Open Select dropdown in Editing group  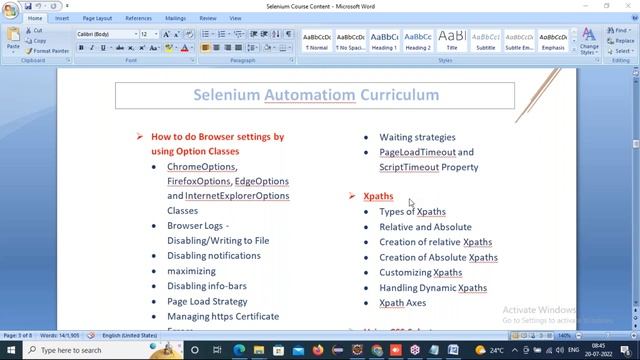tap(620, 51)
